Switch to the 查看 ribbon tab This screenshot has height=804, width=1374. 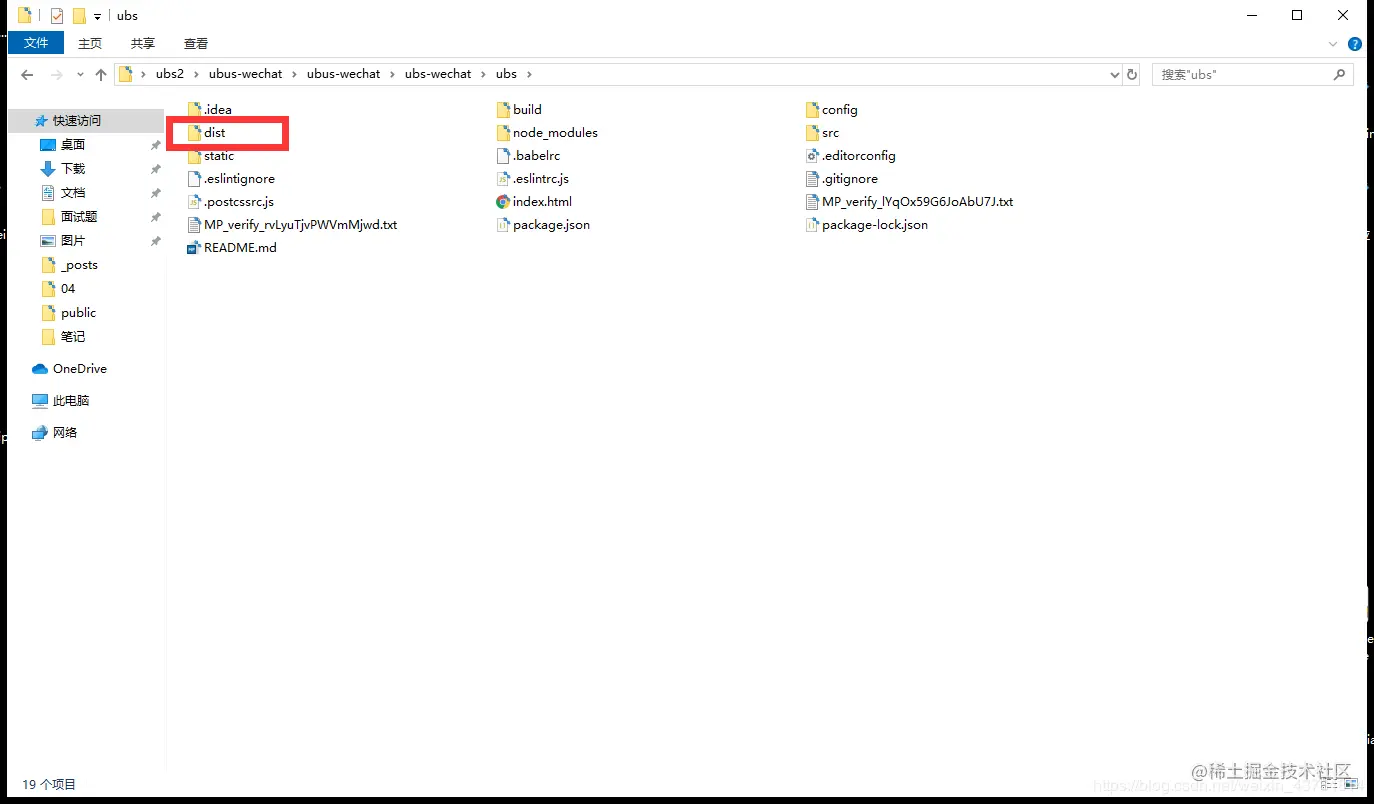(196, 43)
